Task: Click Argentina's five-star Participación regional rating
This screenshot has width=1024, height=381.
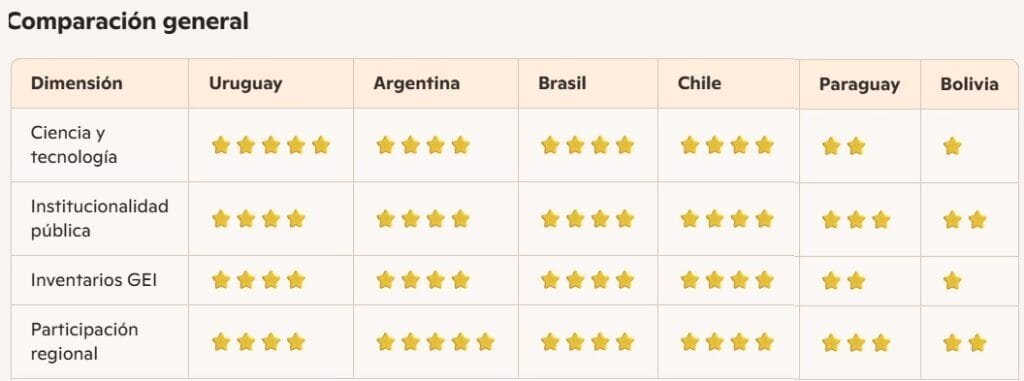Action: (x=436, y=342)
